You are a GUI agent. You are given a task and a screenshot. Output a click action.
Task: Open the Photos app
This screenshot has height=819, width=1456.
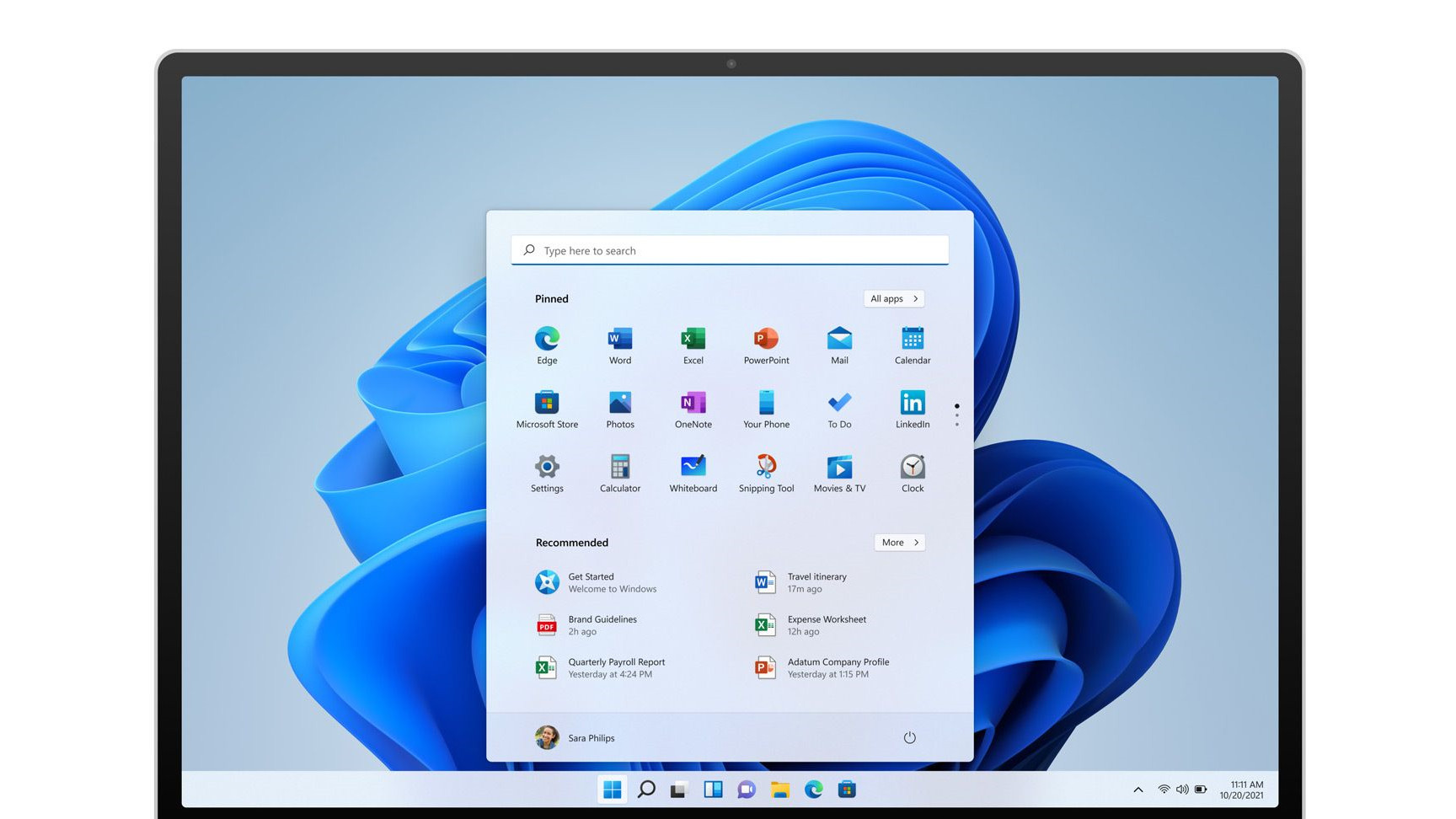(x=620, y=409)
